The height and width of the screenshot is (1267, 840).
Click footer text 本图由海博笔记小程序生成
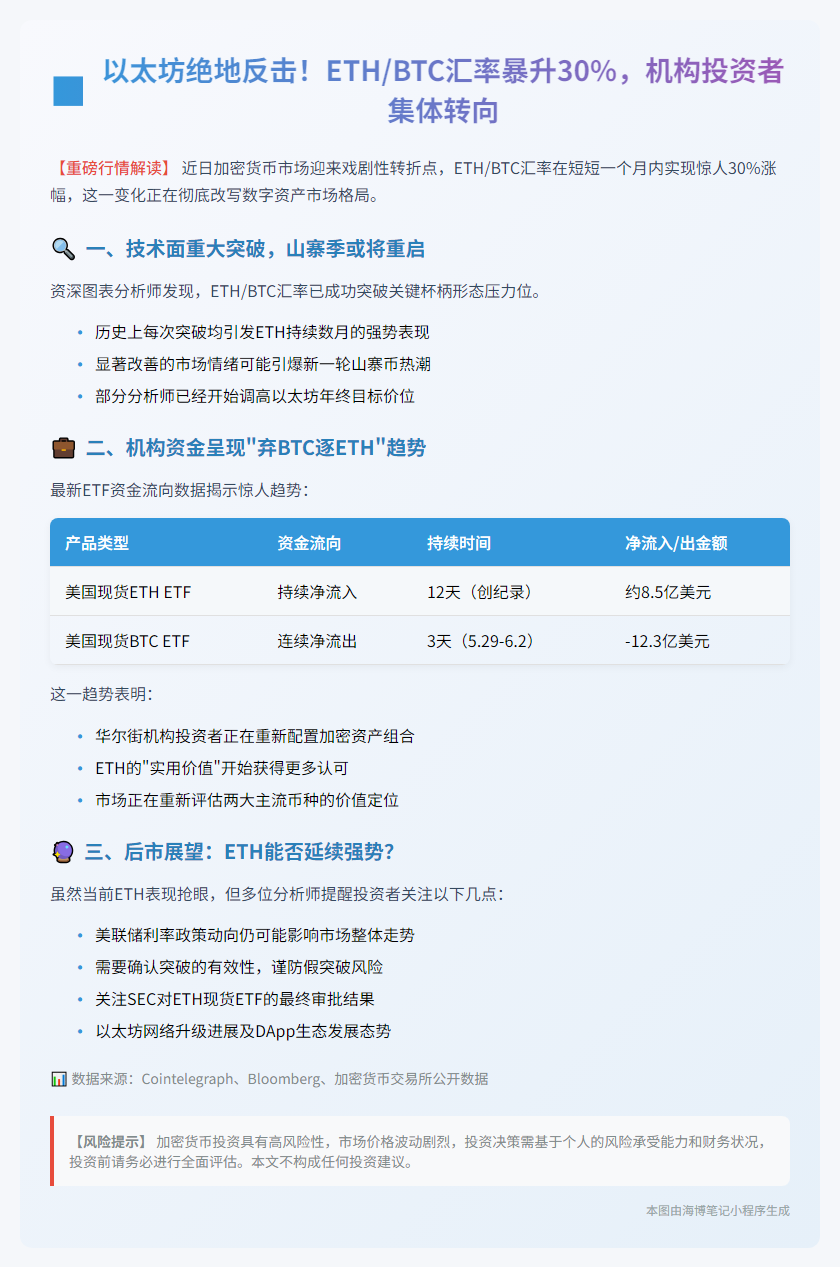pos(717,1210)
